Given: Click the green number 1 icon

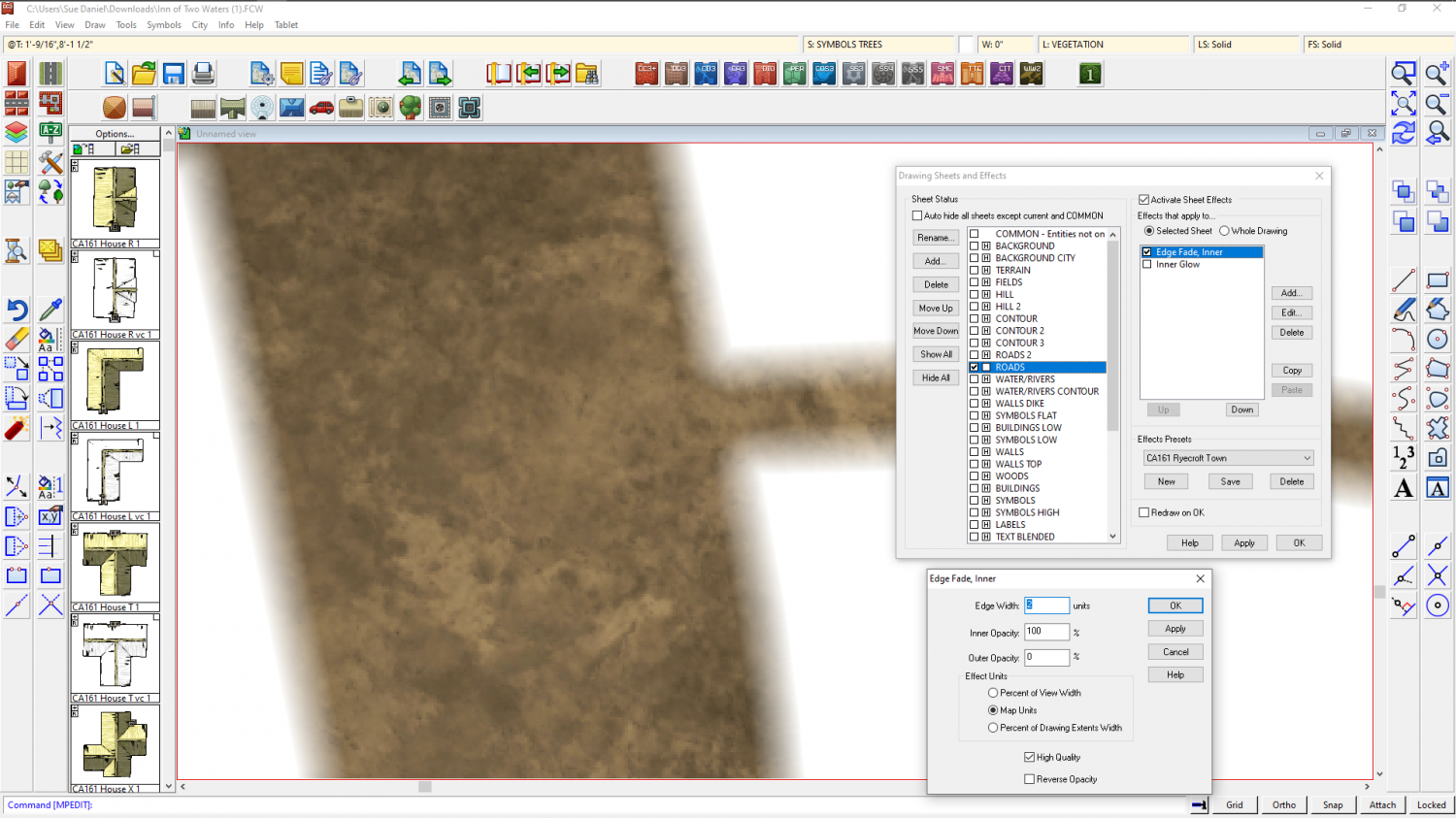Looking at the screenshot, I should click(x=1090, y=74).
